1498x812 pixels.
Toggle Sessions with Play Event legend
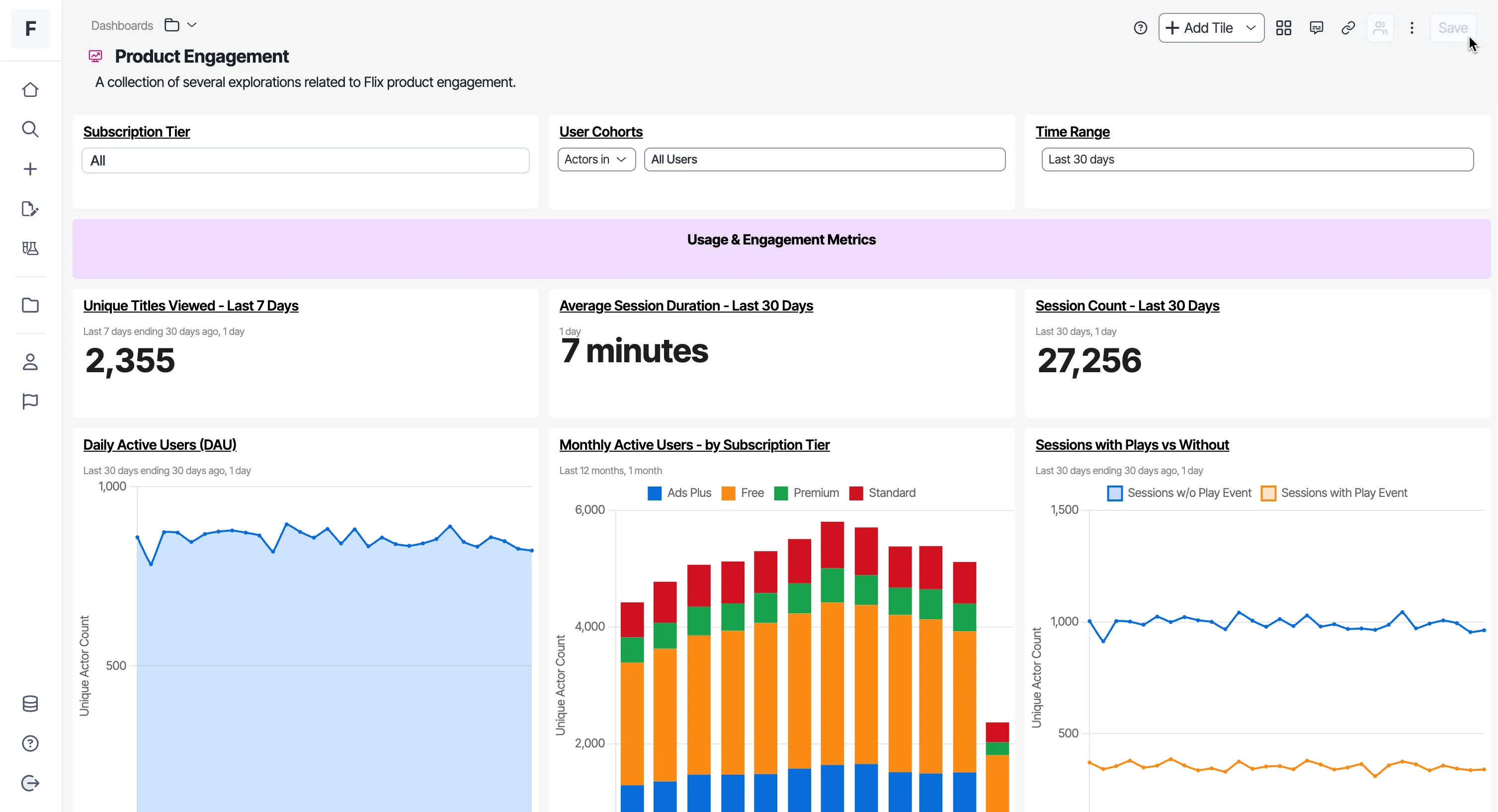[1334, 493]
